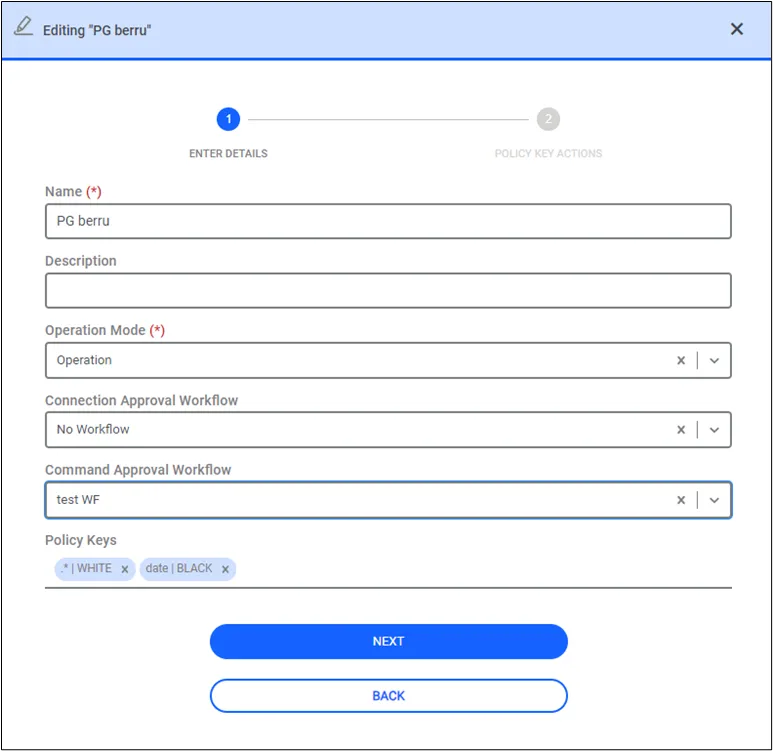The height and width of the screenshot is (751, 773).
Task: Open Command Approval Workflow dropdown chevron
Action: point(714,500)
